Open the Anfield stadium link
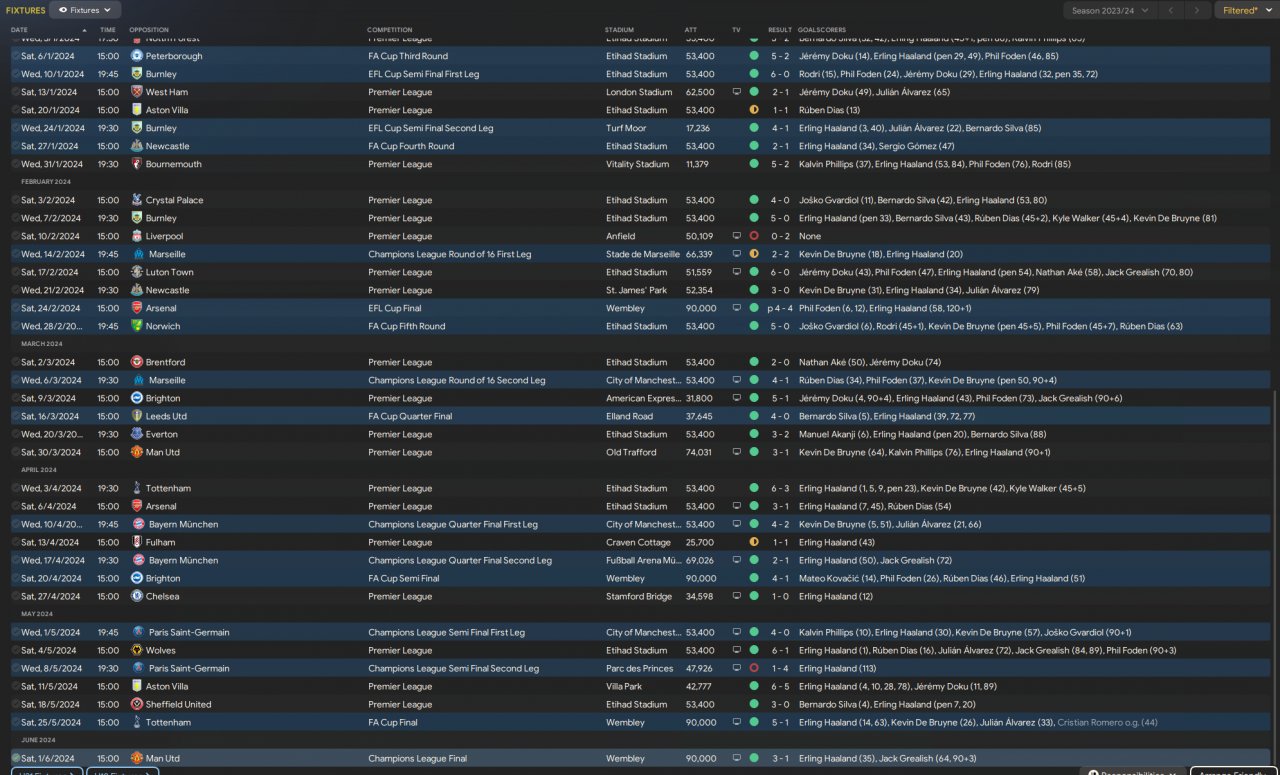This screenshot has width=1280, height=775. click(x=620, y=236)
